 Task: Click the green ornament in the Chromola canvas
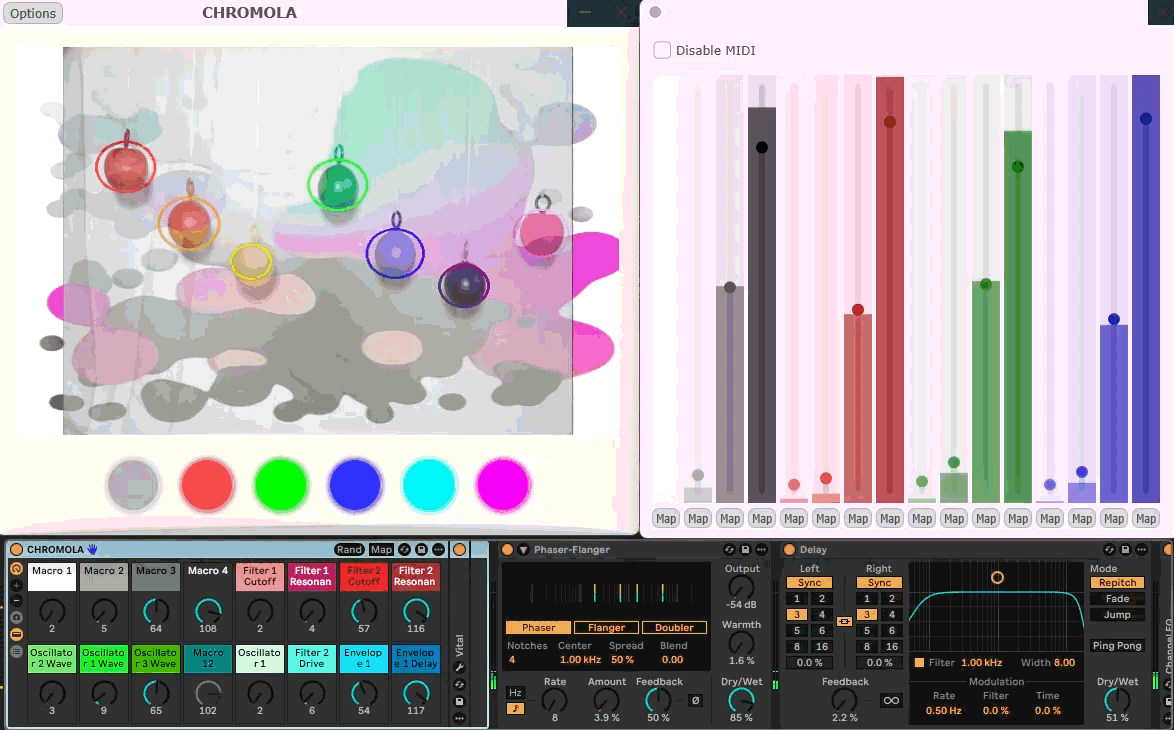(337, 184)
